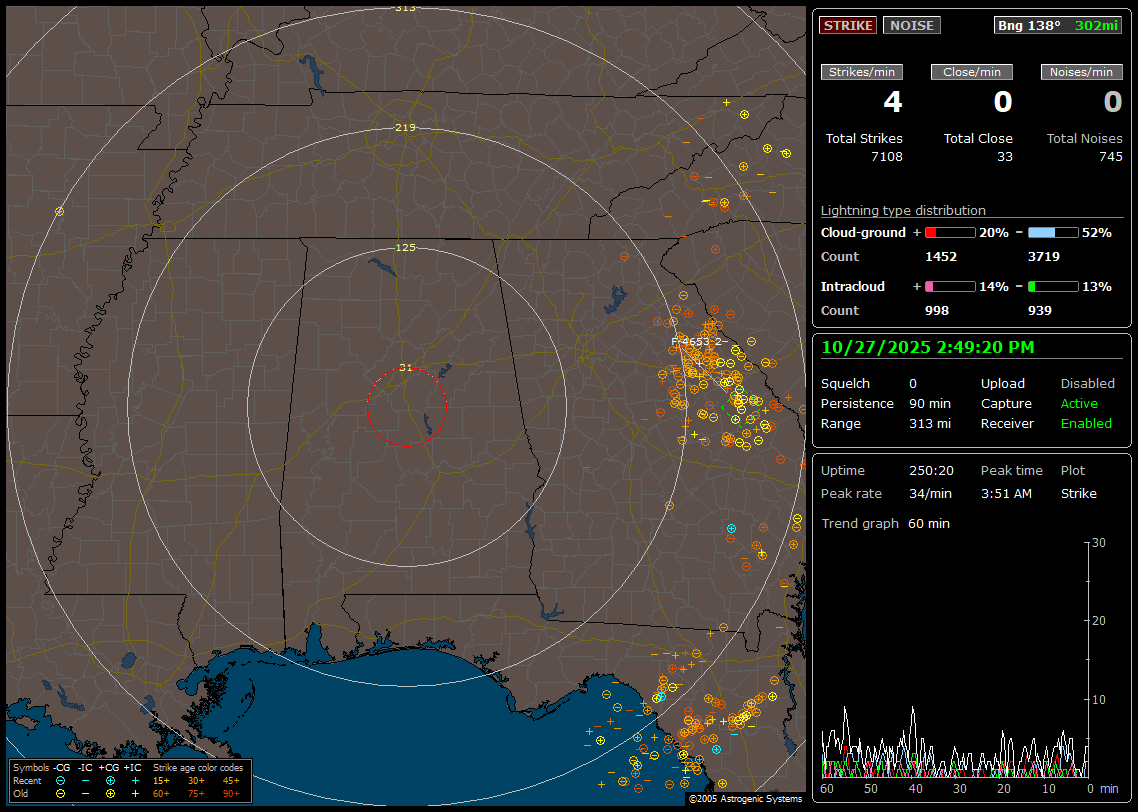Click the negative cloud-ground blue percentage bar
Screen dimensions: 1138x812
[x=1053, y=232]
